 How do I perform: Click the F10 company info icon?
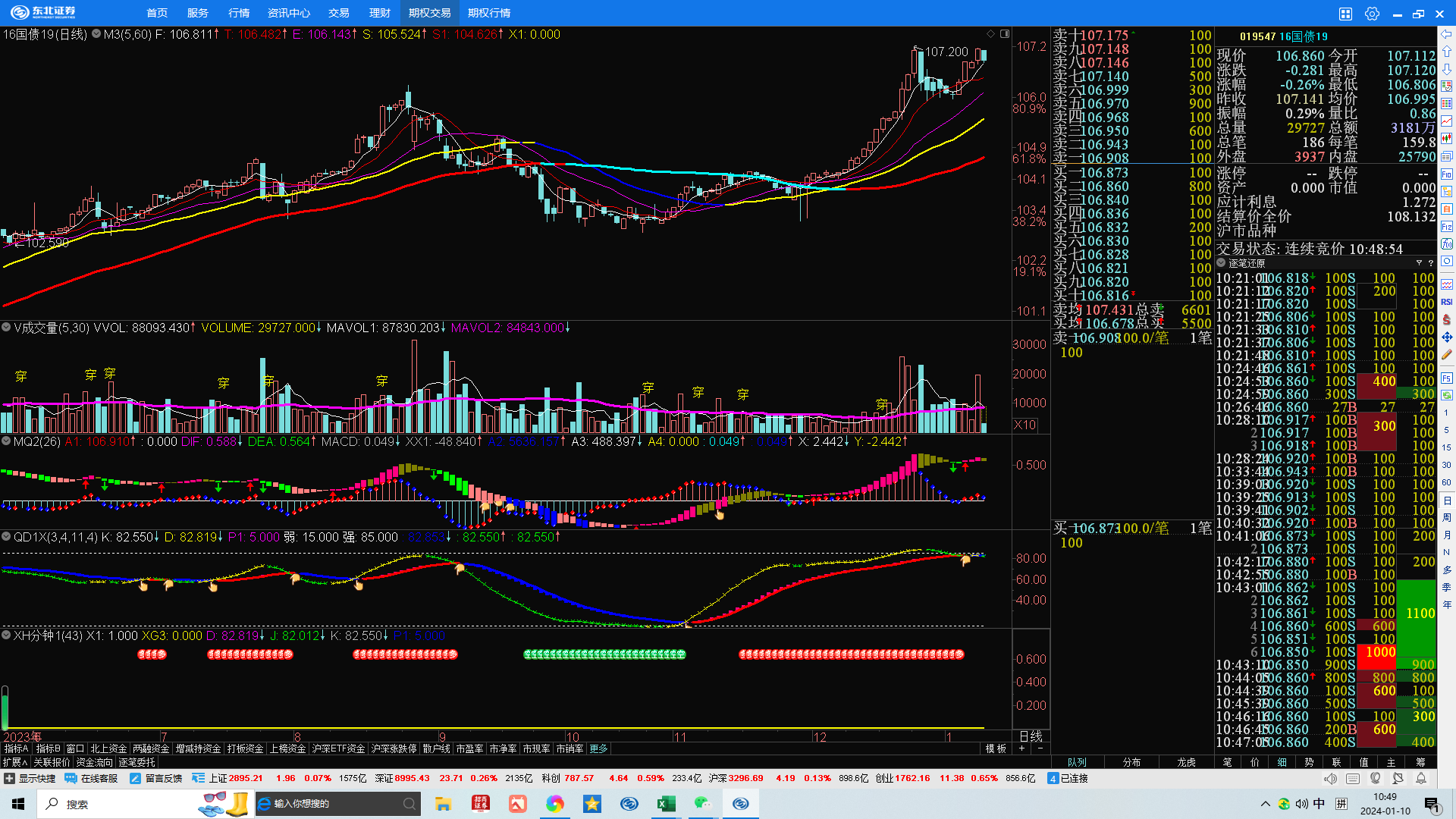click(x=1447, y=174)
